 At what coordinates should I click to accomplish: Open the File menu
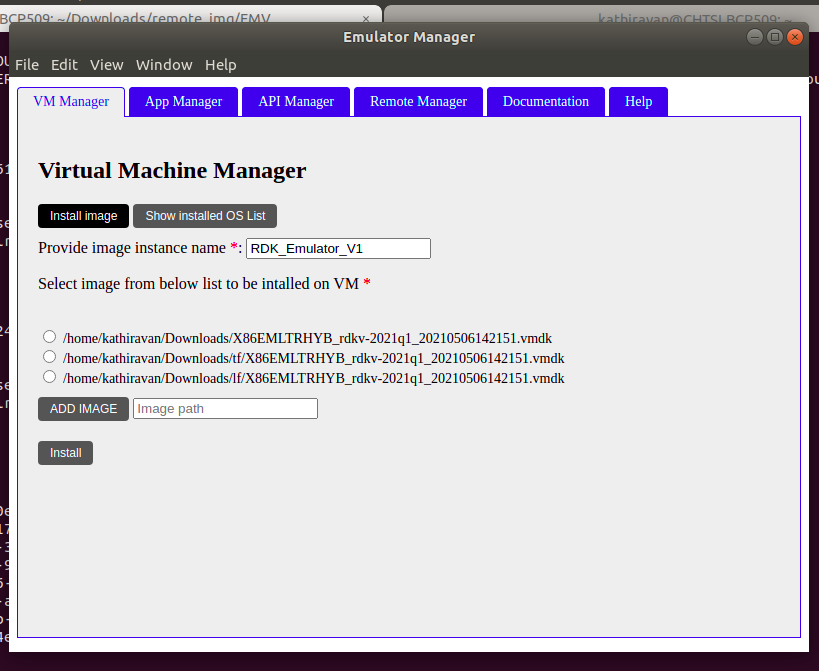click(27, 65)
